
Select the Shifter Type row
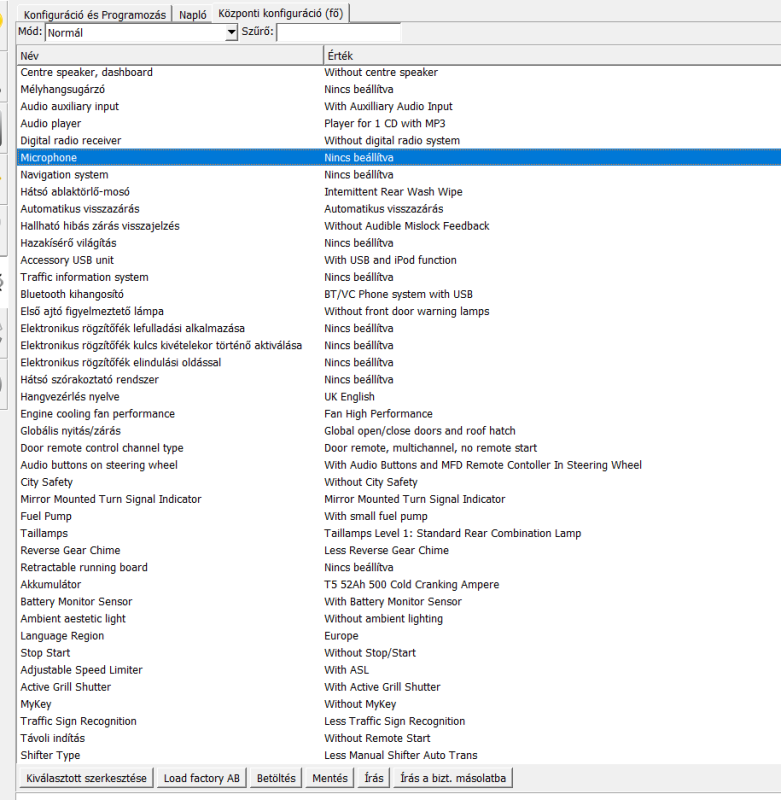[x=399, y=756]
